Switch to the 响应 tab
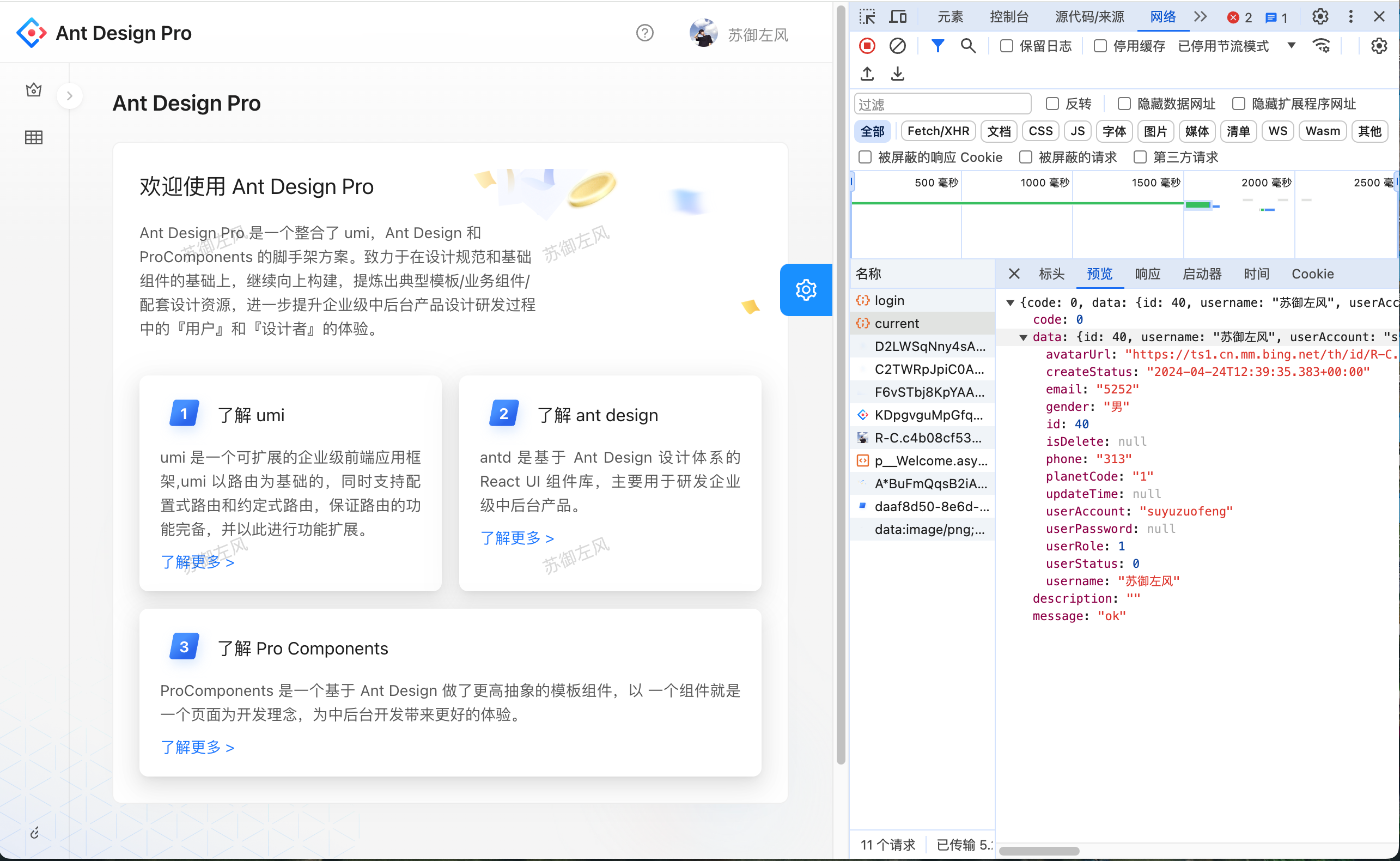1400x861 pixels. (x=1147, y=274)
